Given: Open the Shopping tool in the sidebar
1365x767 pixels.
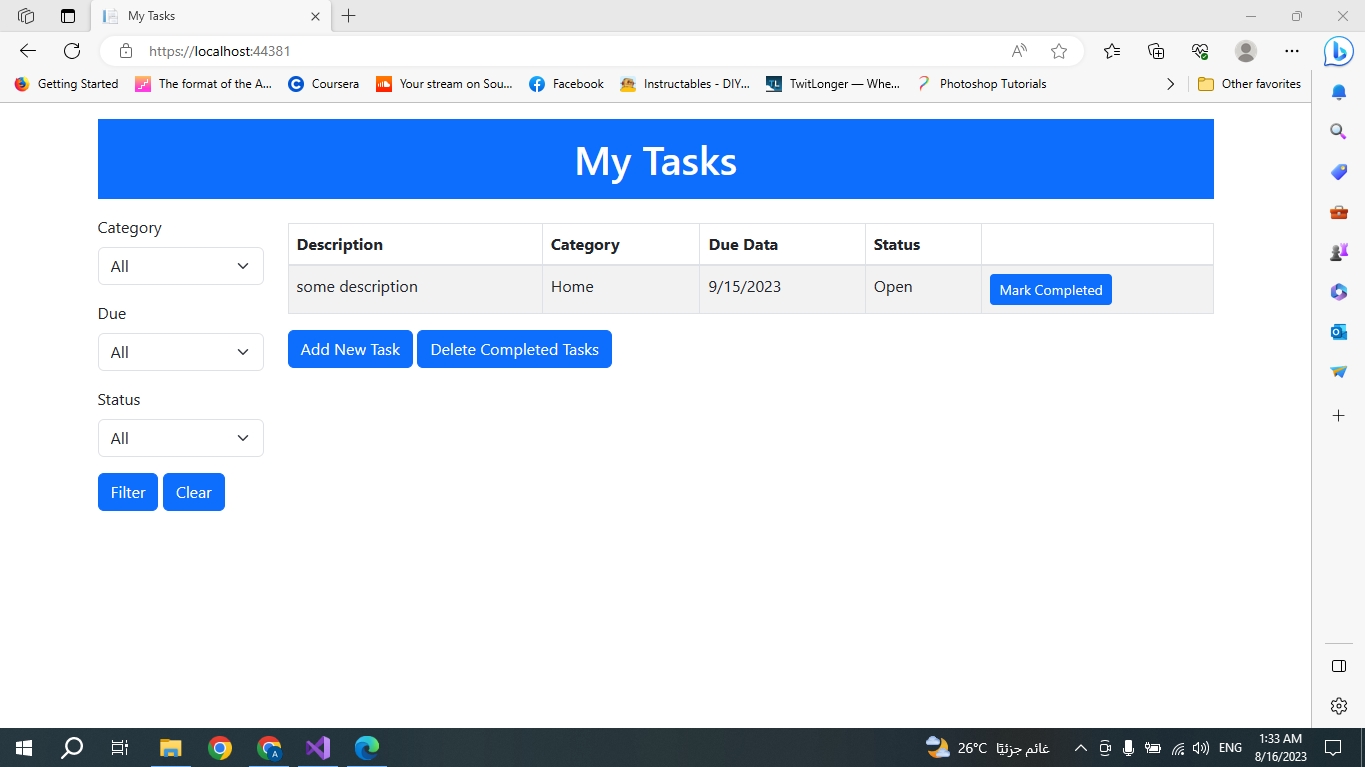Looking at the screenshot, I should 1338,171.
